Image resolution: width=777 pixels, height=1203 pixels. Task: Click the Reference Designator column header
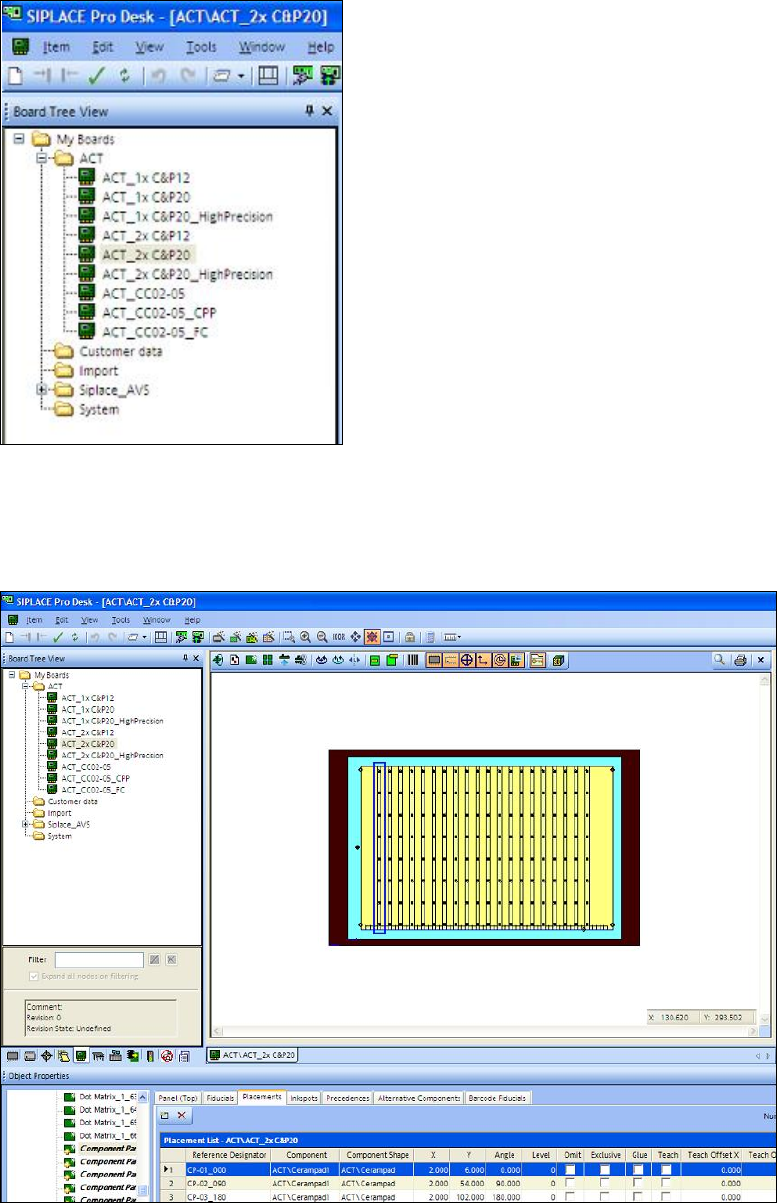(x=227, y=1154)
